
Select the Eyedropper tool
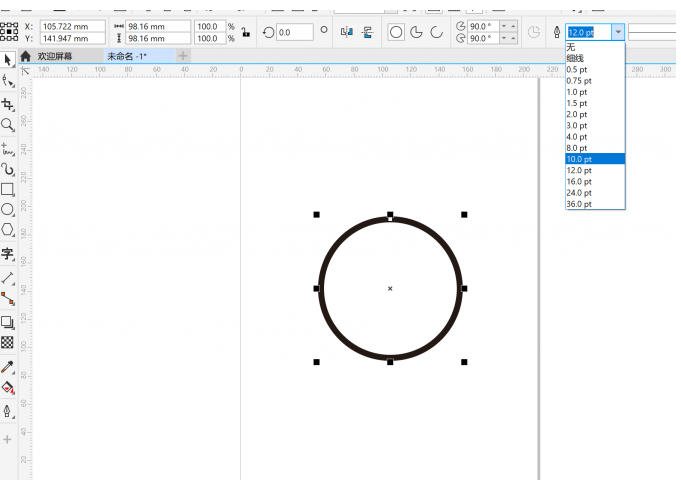click(8, 367)
